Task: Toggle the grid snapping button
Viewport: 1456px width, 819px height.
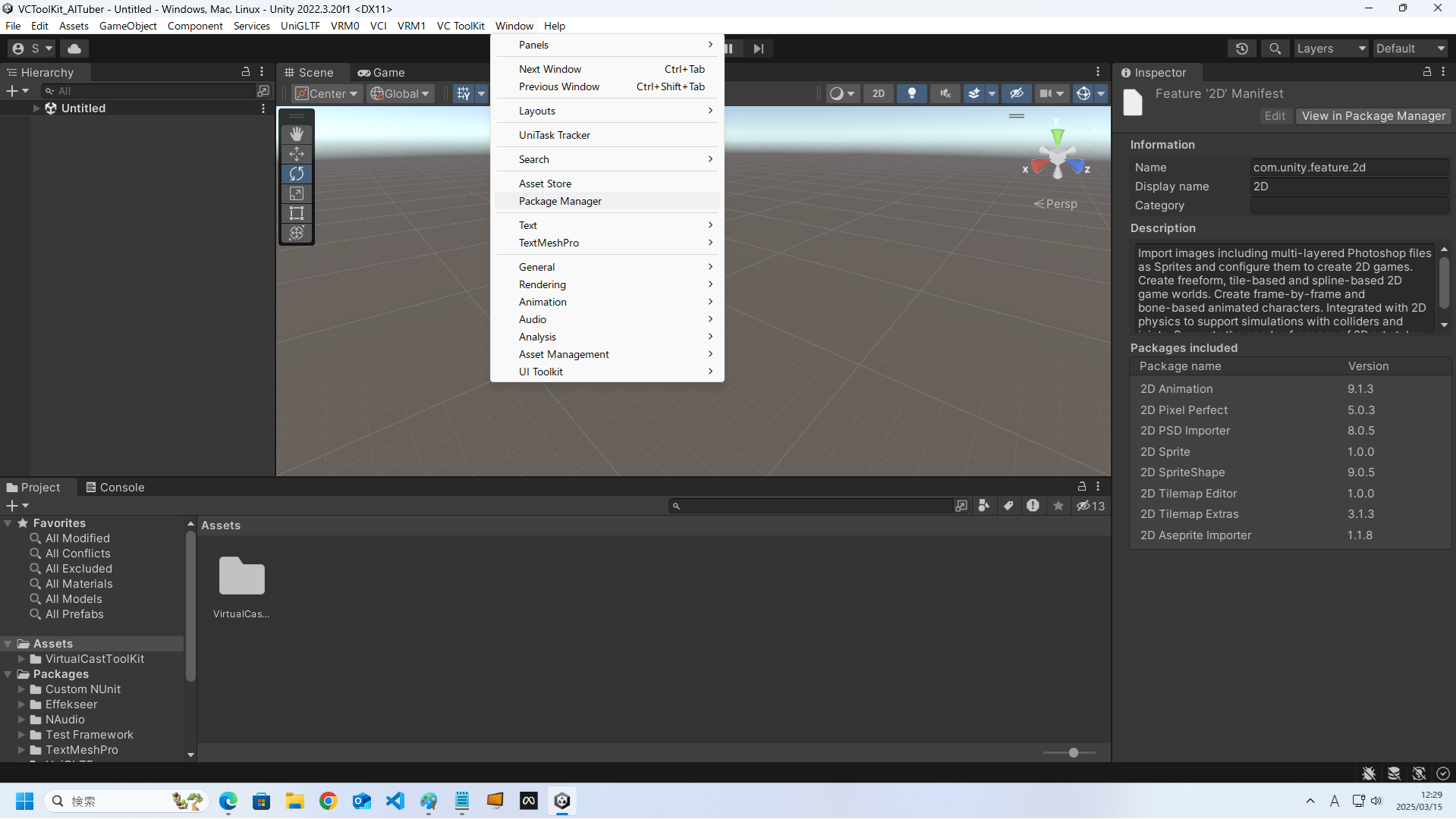Action: tap(464, 93)
